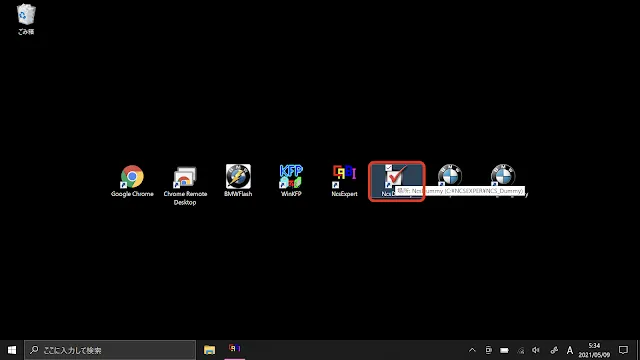
Task: Select the last BMW logo desktop shortcut
Action: (503, 176)
